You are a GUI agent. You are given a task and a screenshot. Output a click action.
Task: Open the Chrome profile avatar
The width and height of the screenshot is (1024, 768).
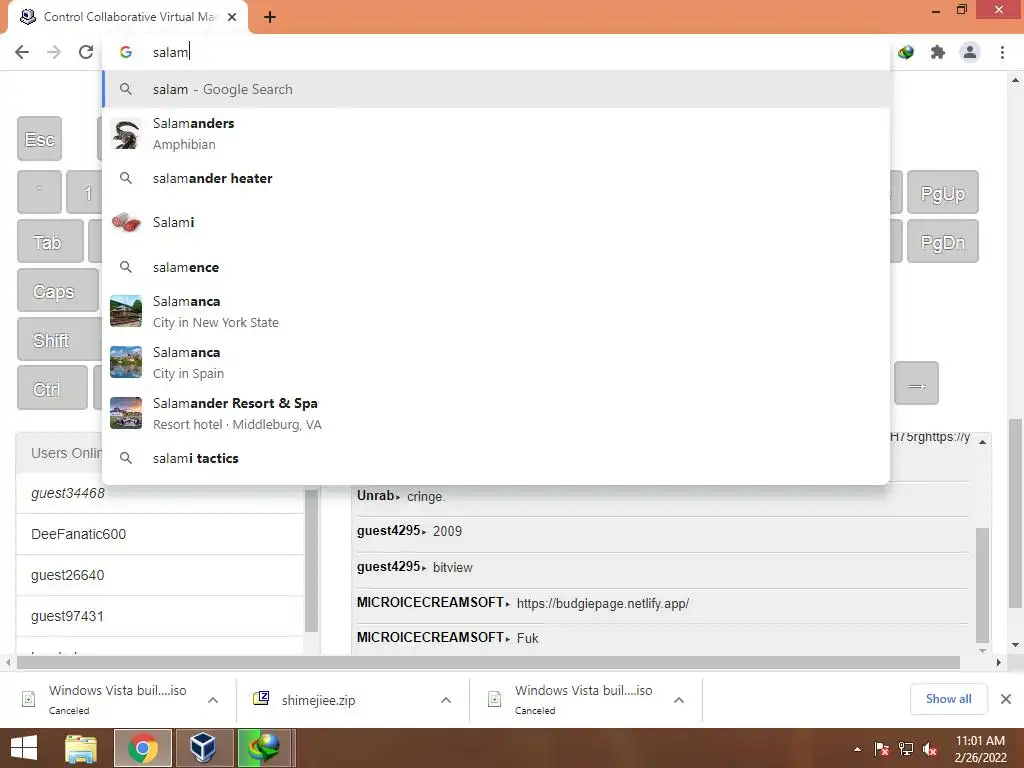[970, 52]
